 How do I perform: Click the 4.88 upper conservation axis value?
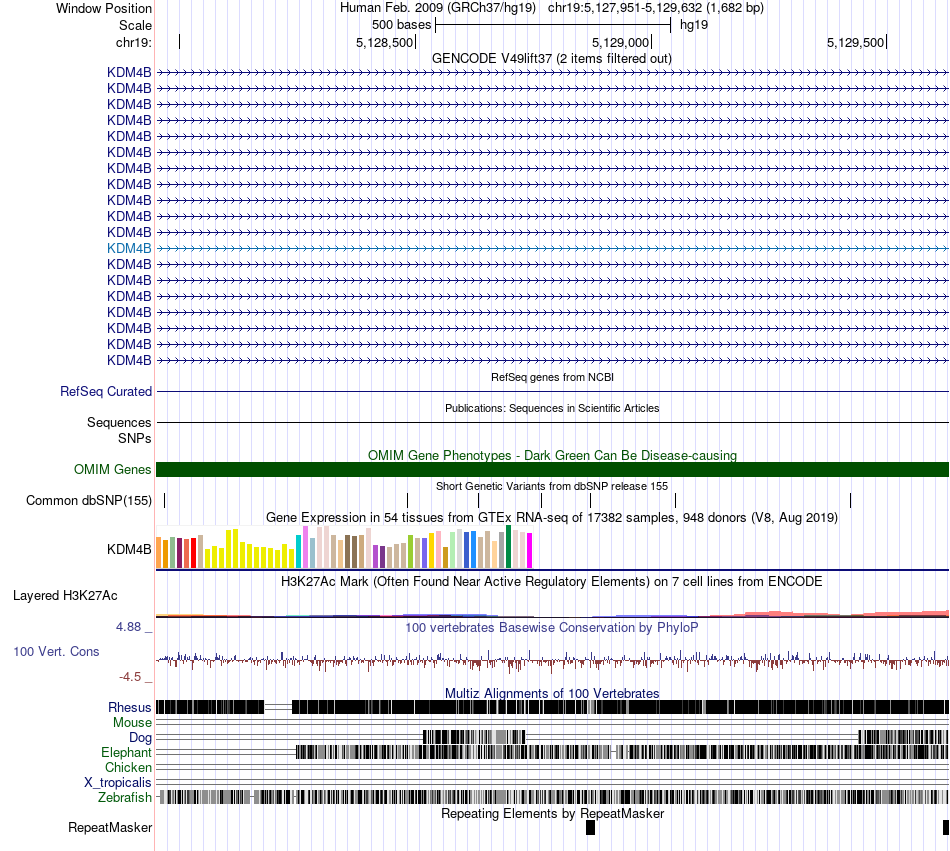tap(128, 627)
